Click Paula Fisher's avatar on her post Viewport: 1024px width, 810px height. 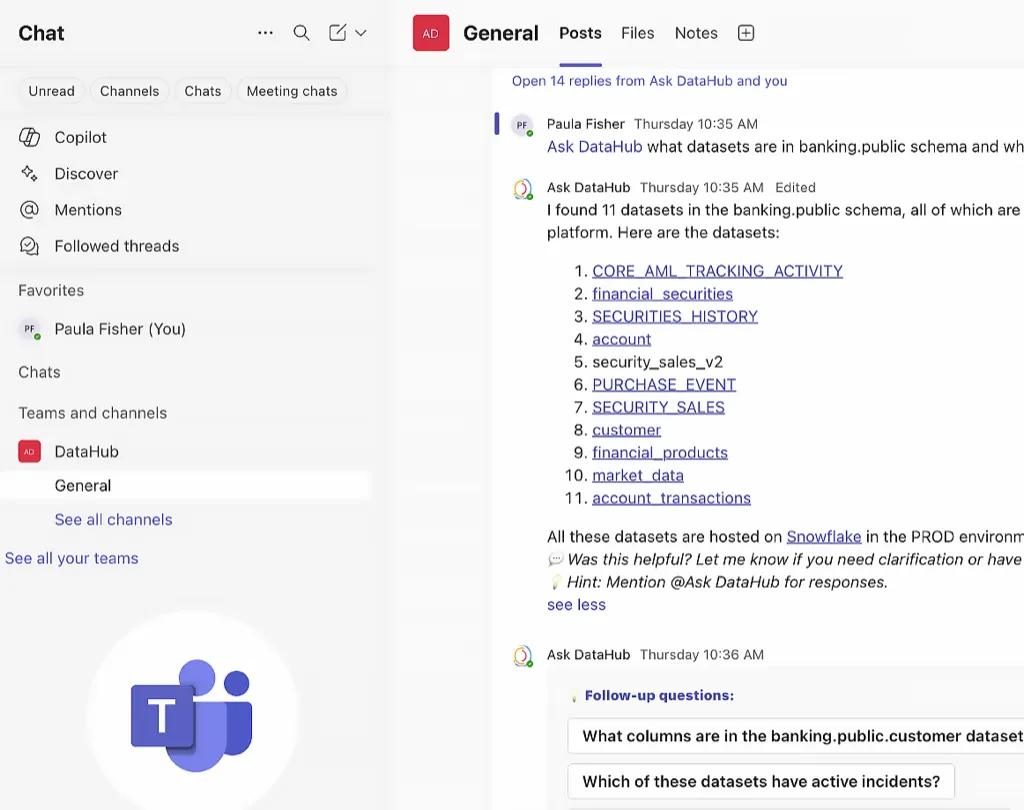[522, 125]
